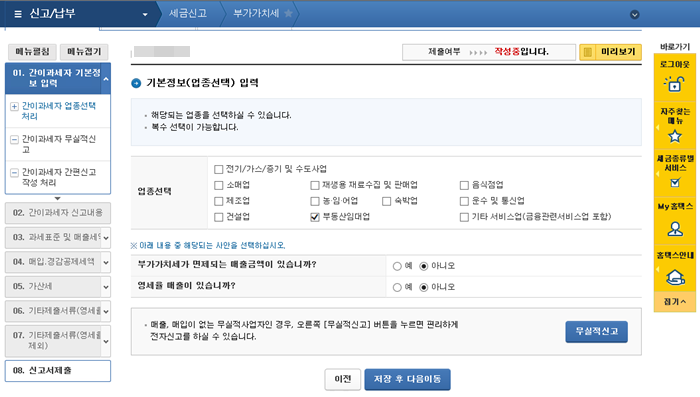Click the 로그아웃 lock icon
This screenshot has width=700, height=397.
[675, 84]
